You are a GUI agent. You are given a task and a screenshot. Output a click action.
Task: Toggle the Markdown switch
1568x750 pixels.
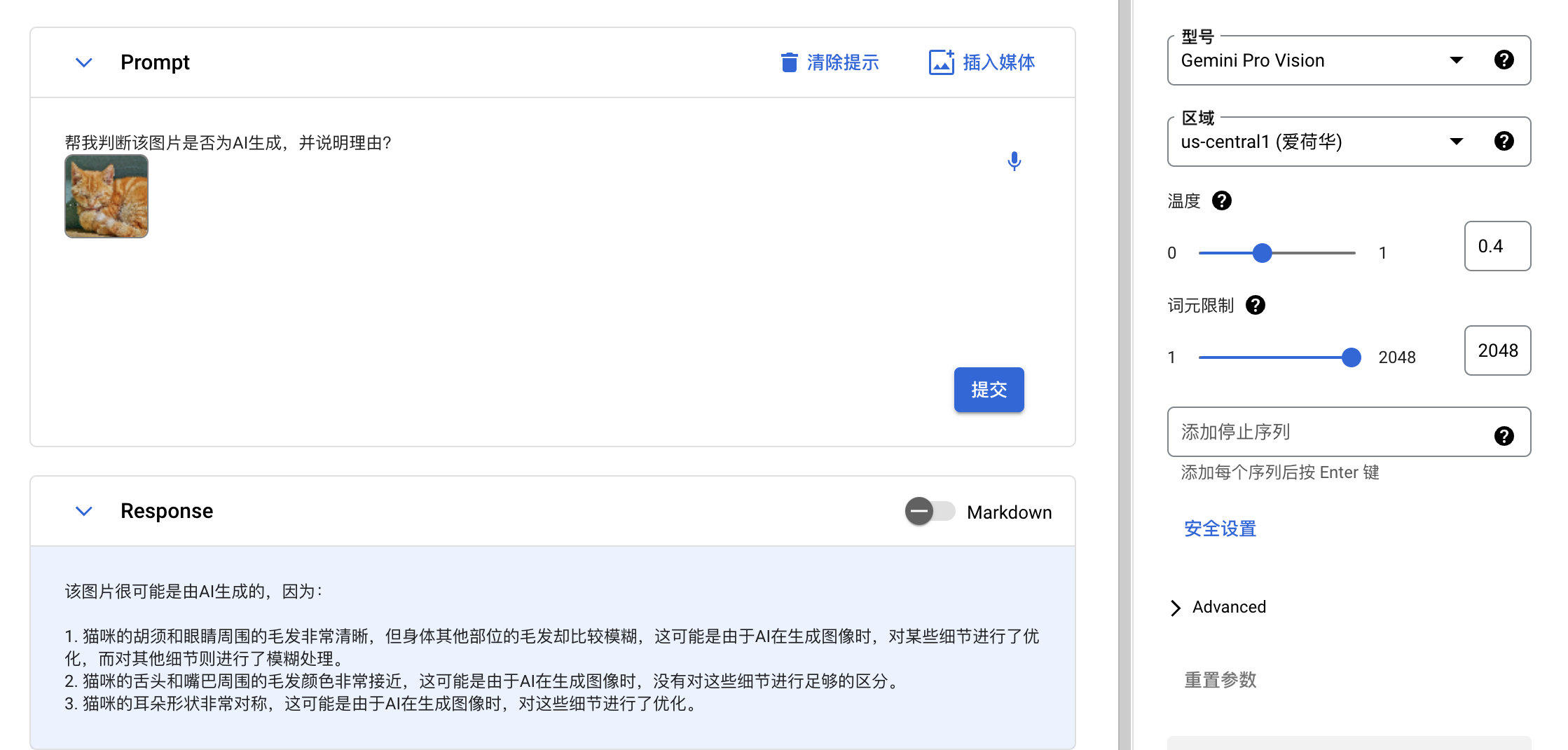[x=929, y=512]
